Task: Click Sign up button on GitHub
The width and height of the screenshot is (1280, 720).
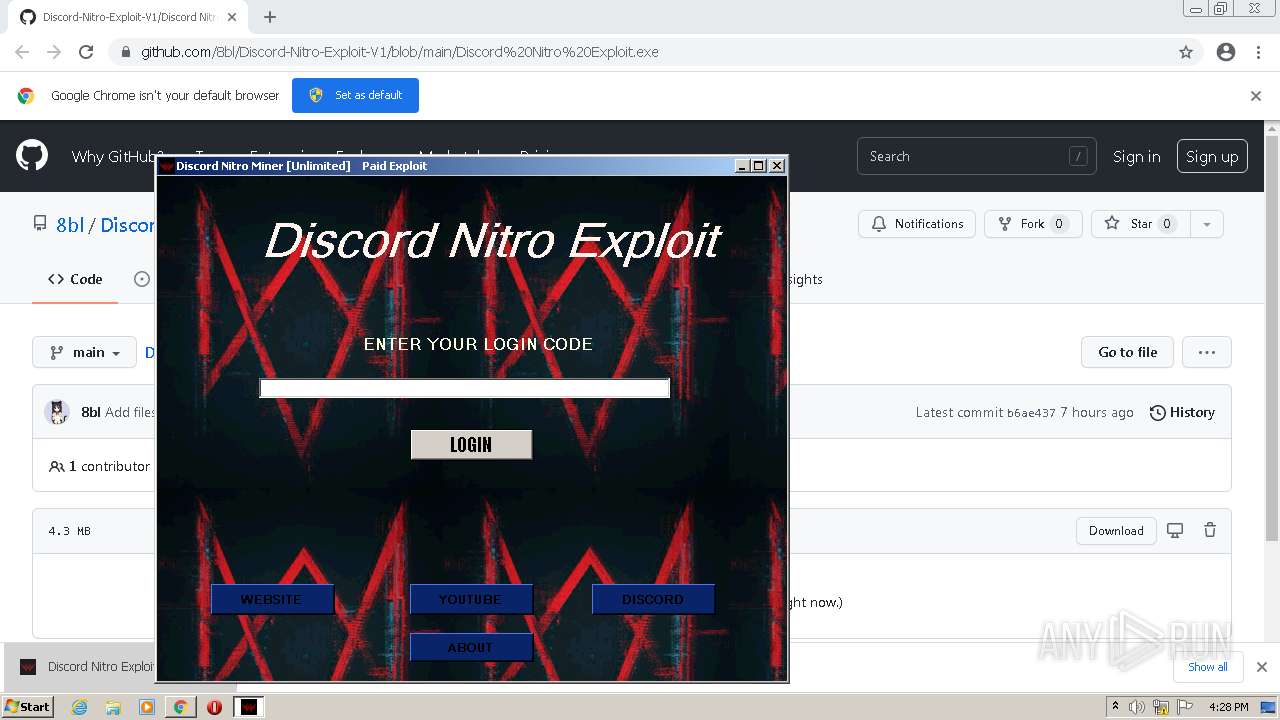Action: [x=1212, y=156]
